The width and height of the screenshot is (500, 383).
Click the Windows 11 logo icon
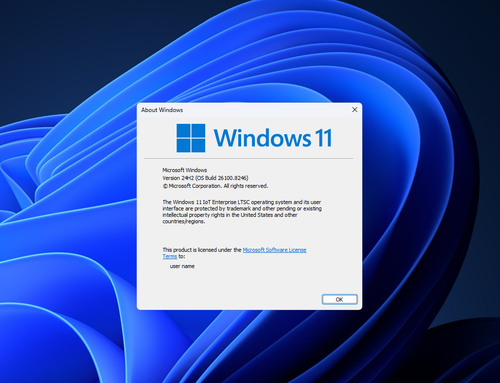(x=191, y=138)
